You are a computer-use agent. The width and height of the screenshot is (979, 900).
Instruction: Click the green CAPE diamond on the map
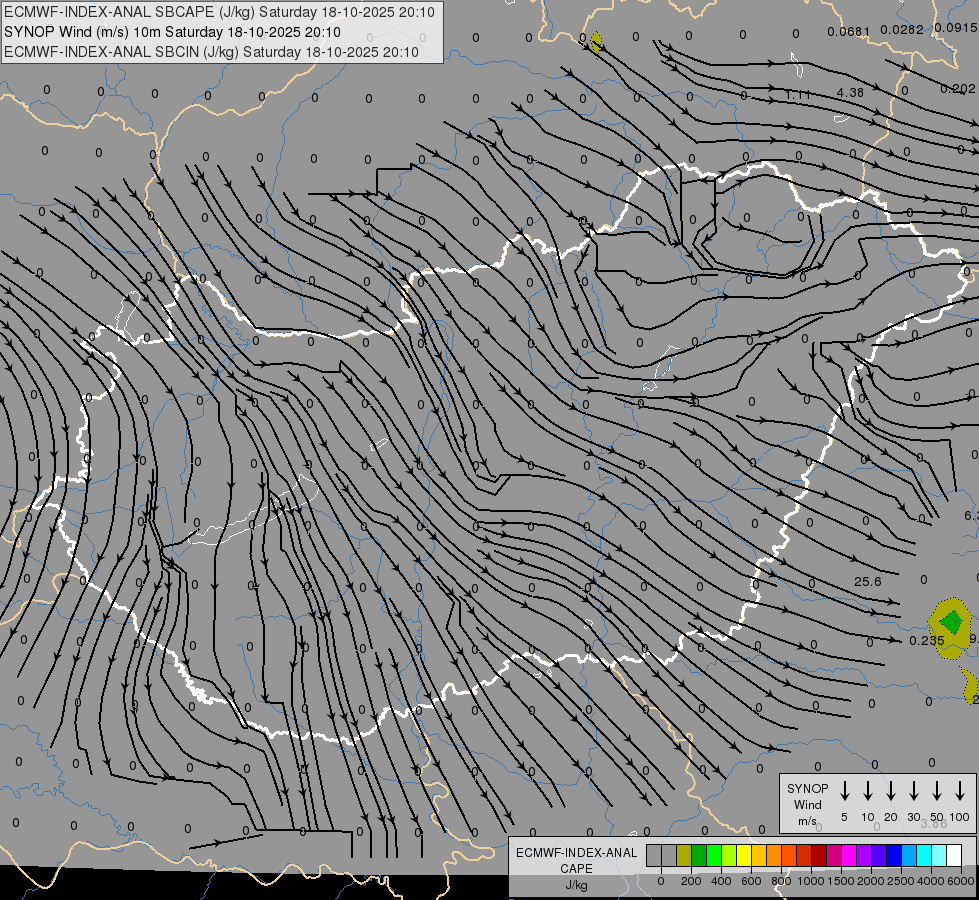(950, 622)
